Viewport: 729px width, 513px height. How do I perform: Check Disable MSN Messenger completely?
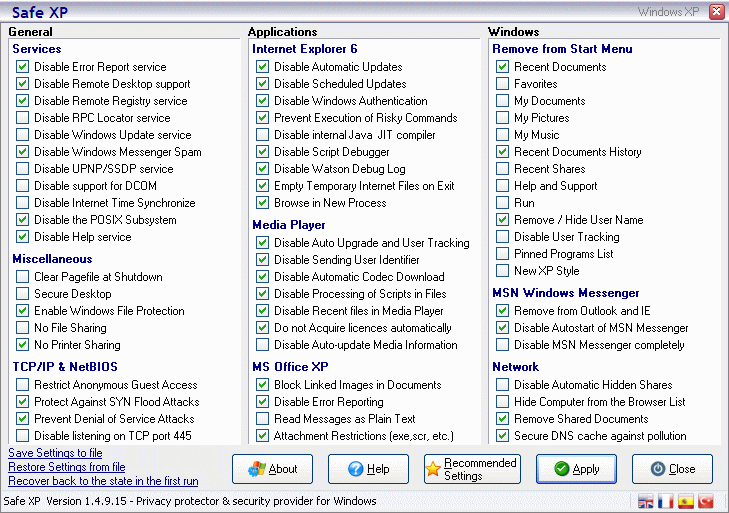[502, 345]
